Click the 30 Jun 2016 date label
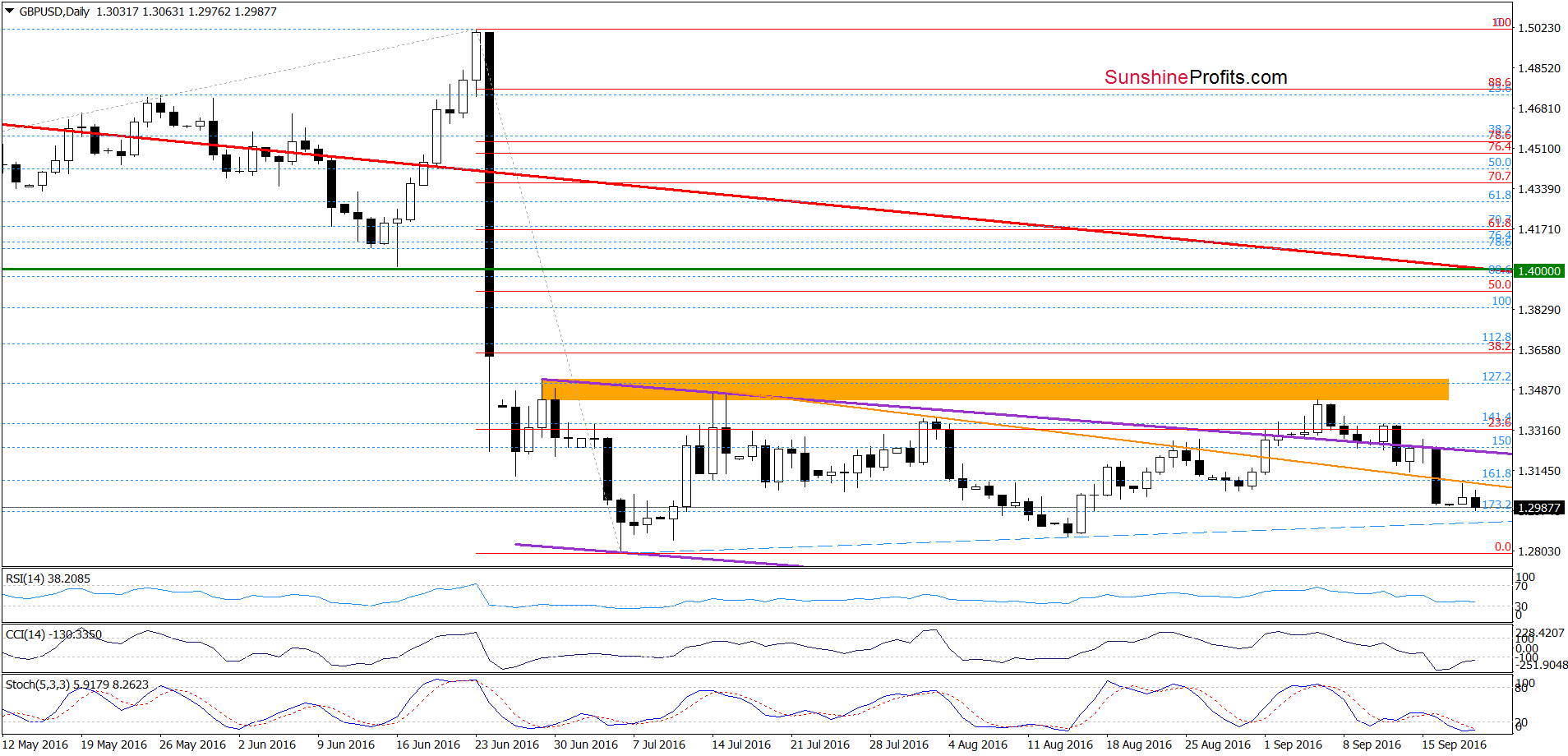 (x=586, y=744)
